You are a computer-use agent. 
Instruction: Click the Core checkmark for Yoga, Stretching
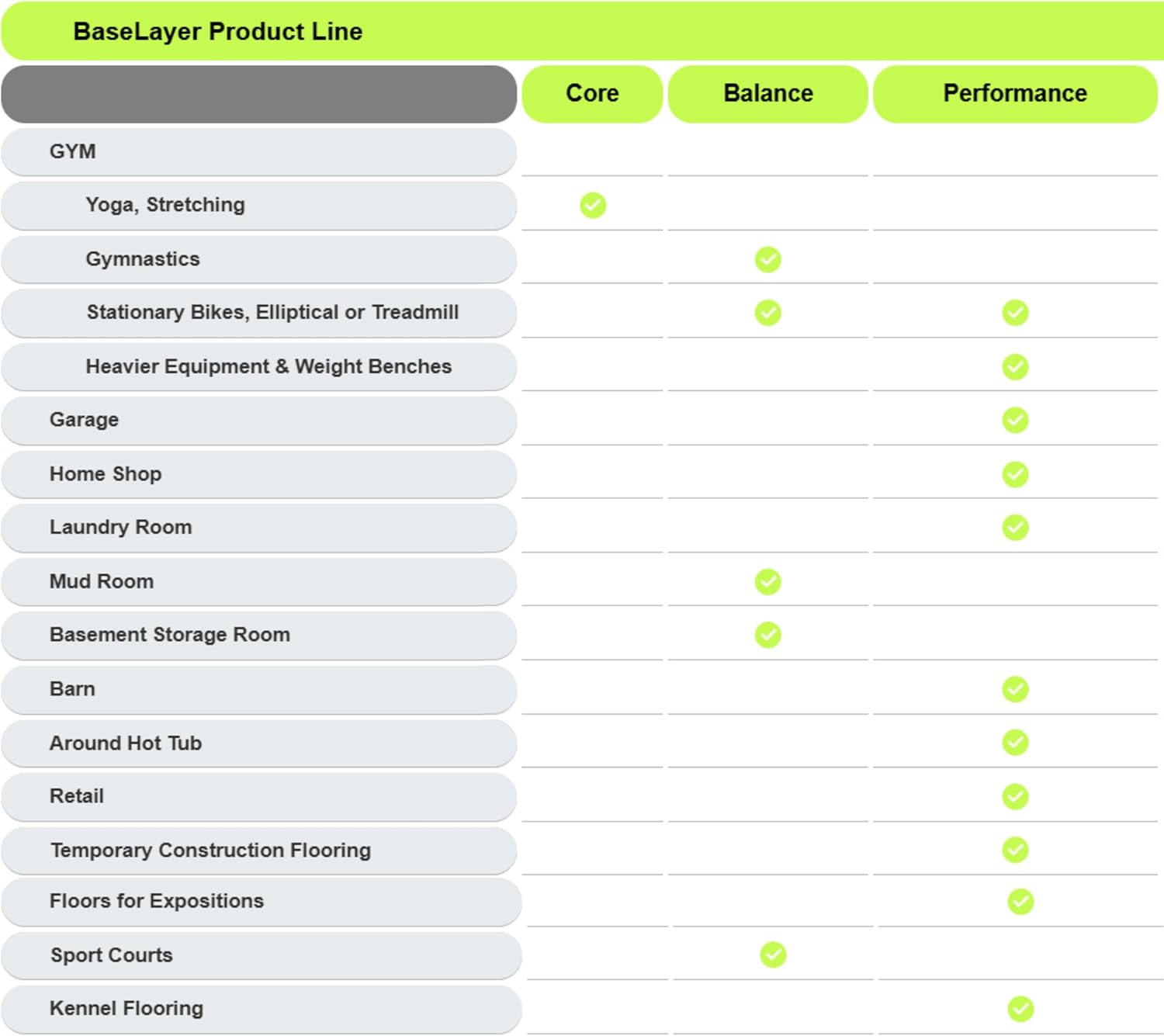tap(593, 206)
